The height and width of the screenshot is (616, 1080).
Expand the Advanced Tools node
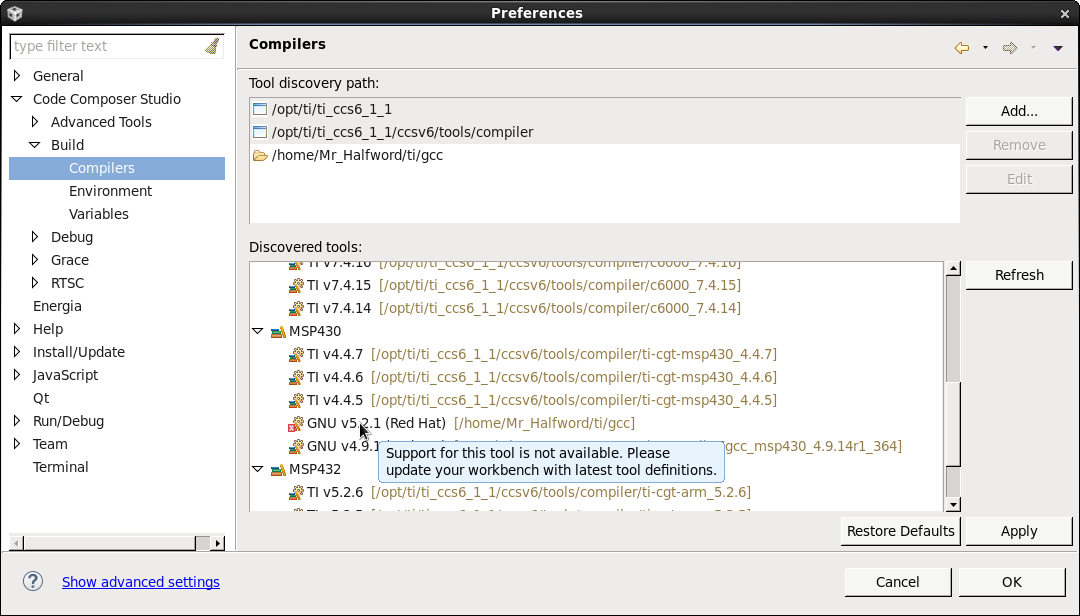point(35,122)
